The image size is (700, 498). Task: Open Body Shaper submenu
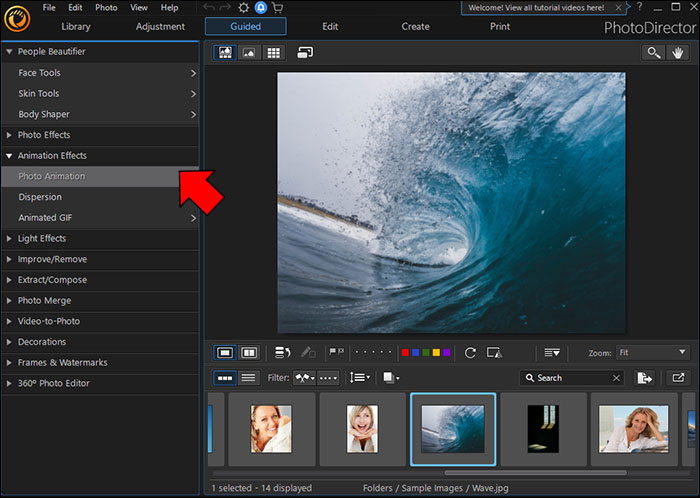click(x=100, y=114)
